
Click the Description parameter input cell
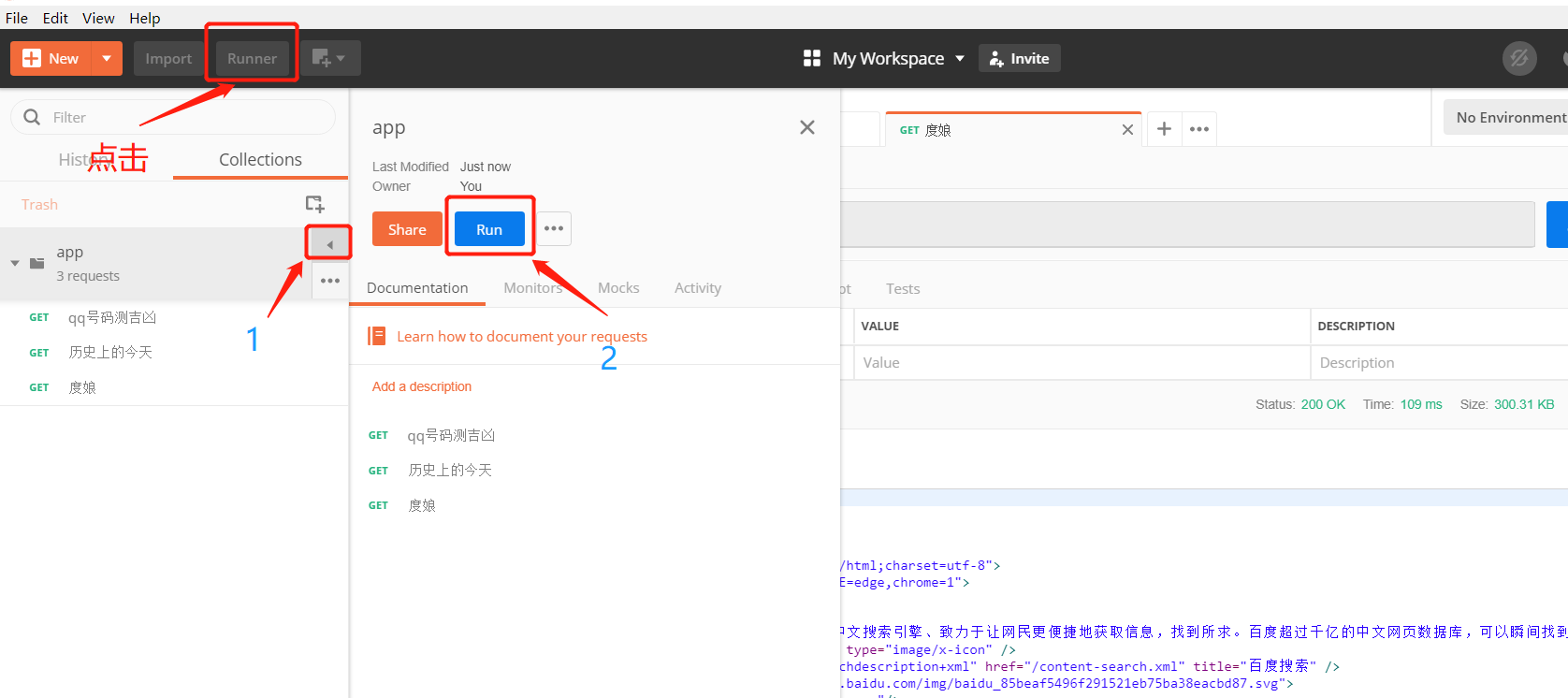(1439, 362)
